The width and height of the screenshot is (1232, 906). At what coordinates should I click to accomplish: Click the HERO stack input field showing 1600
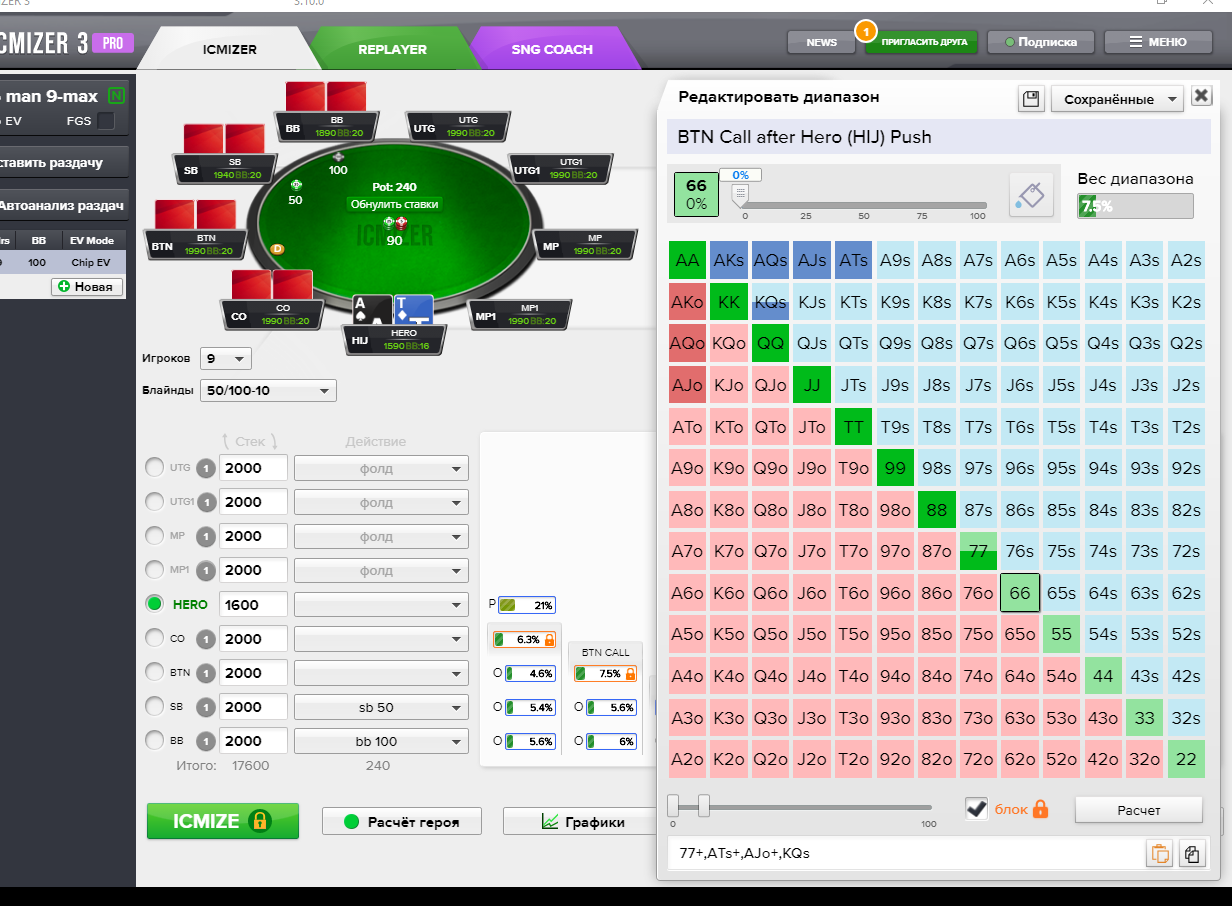pyautogui.click(x=253, y=604)
